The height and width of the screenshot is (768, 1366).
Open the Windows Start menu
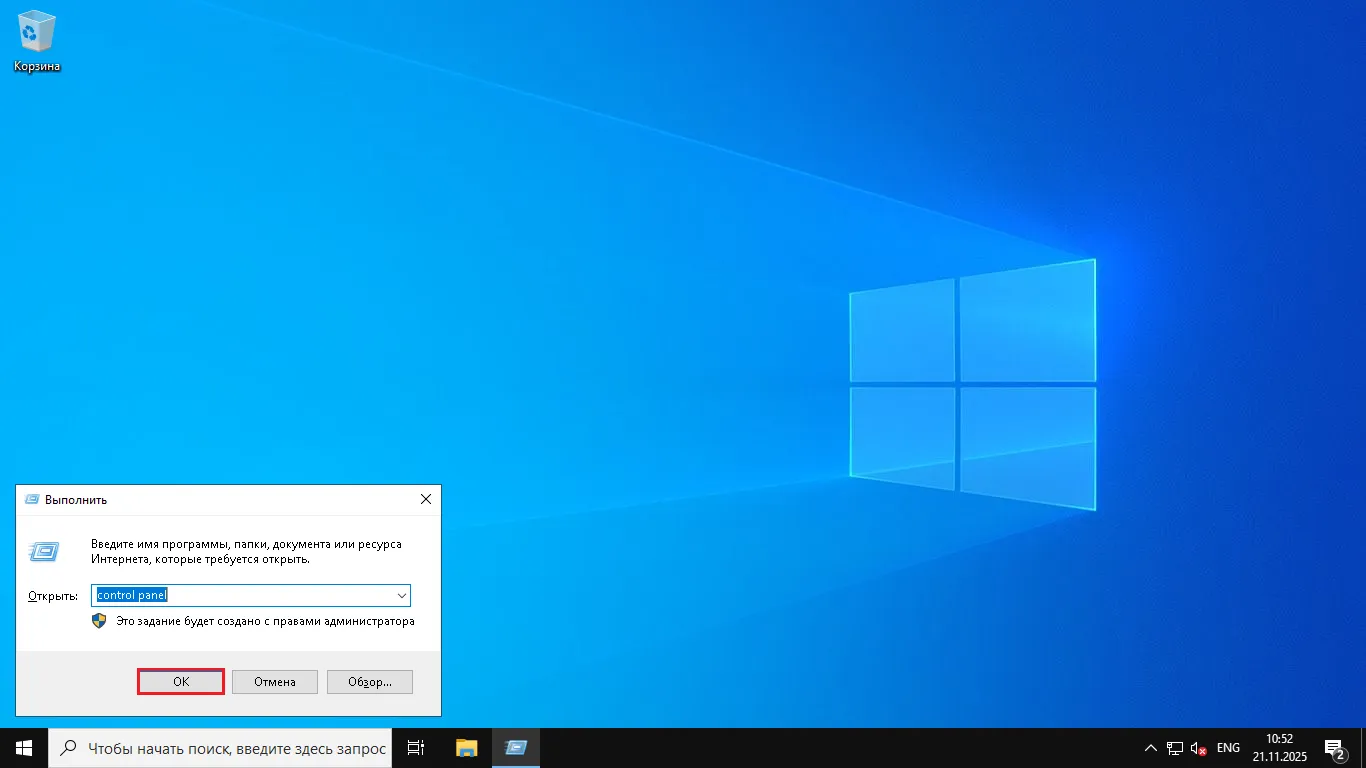24,748
